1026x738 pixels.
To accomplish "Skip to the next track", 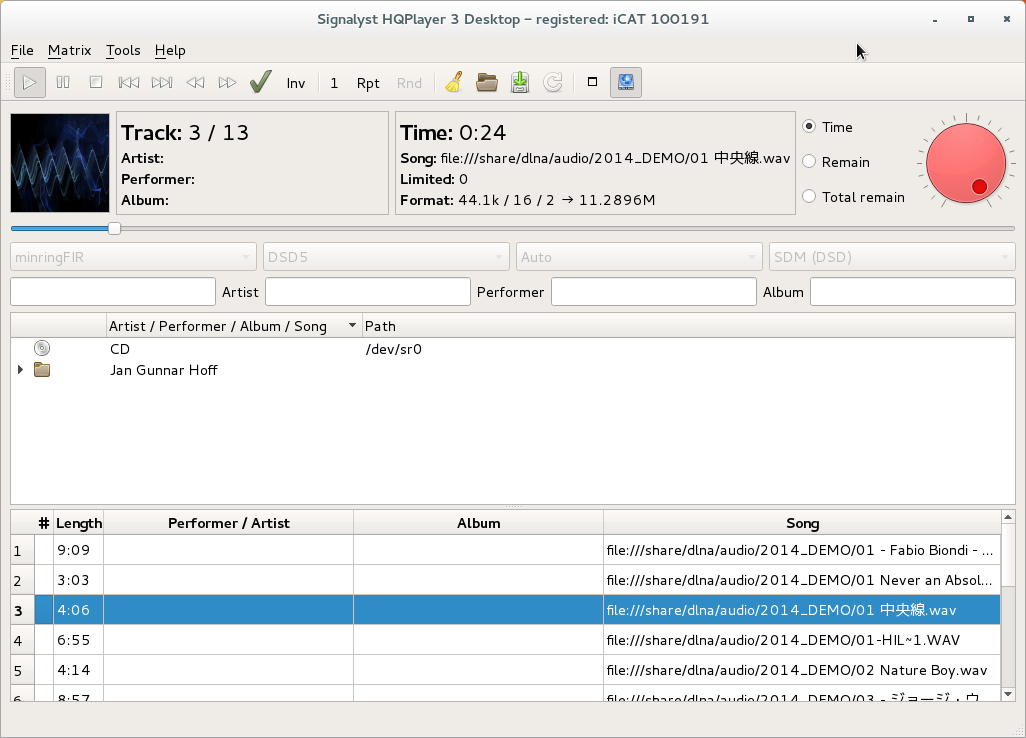I will point(162,82).
